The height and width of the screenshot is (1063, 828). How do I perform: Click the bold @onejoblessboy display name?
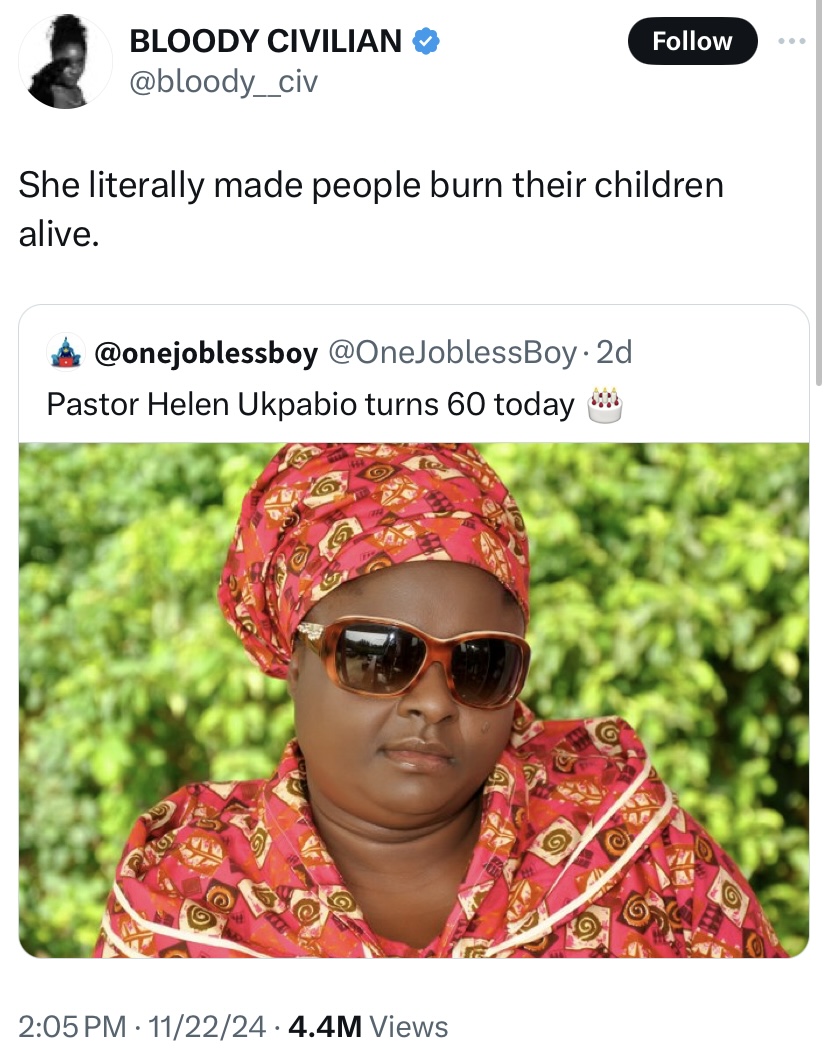206,352
